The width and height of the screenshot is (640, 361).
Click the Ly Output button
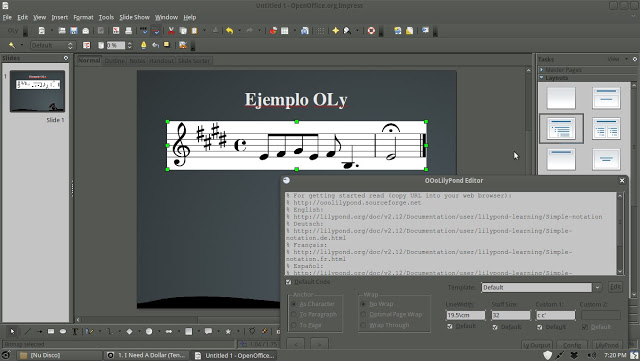tap(537, 345)
